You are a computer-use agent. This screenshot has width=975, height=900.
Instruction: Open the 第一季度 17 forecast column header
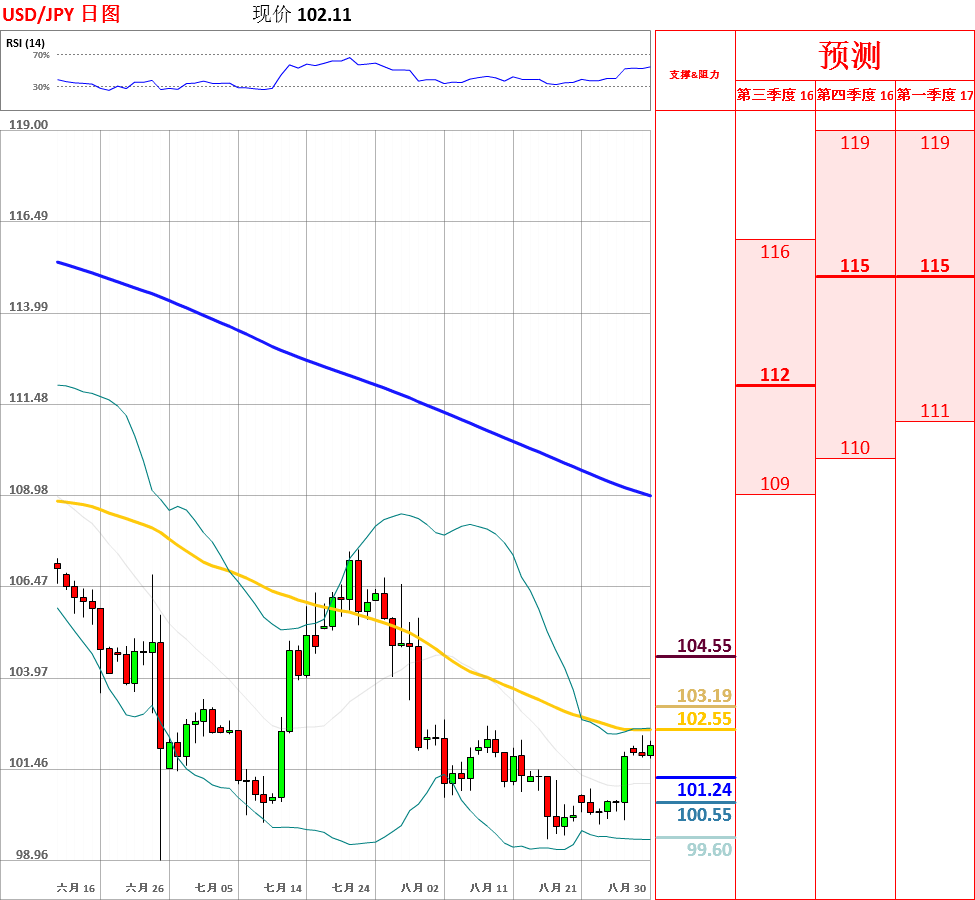pyautogui.click(x=935, y=96)
